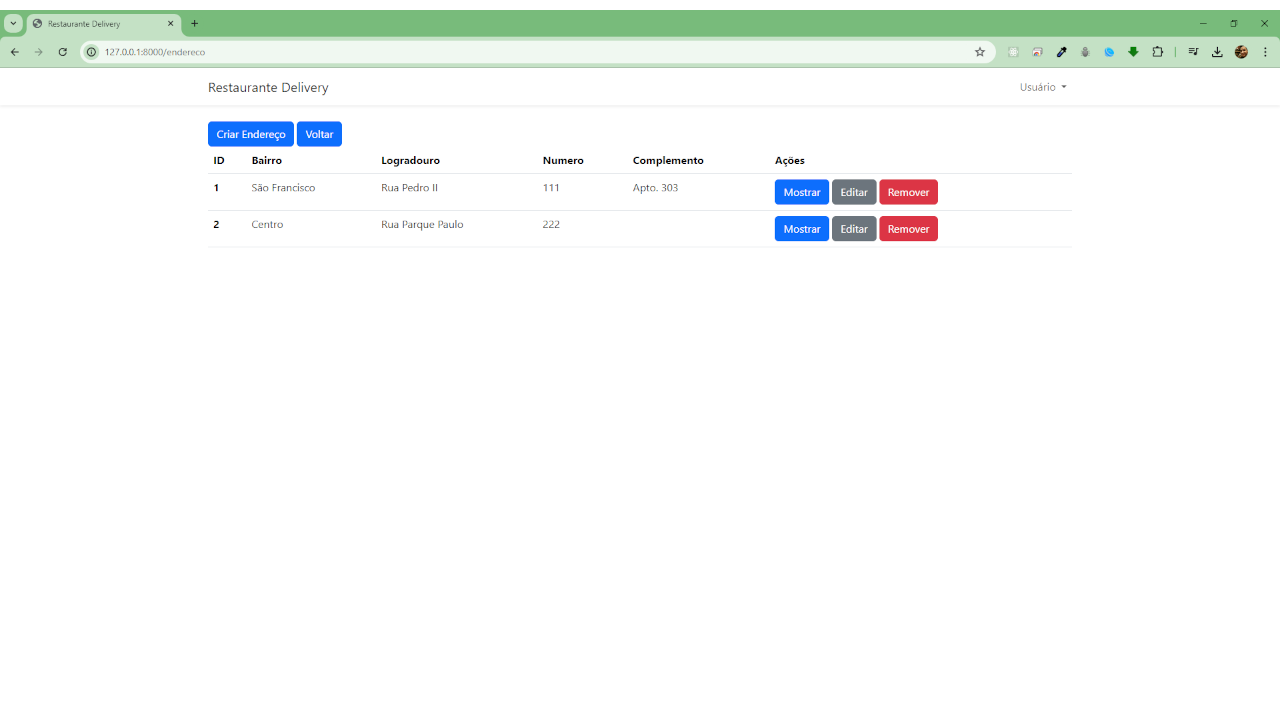
Task: Click the eyedropper color picker extension
Action: [1061, 52]
